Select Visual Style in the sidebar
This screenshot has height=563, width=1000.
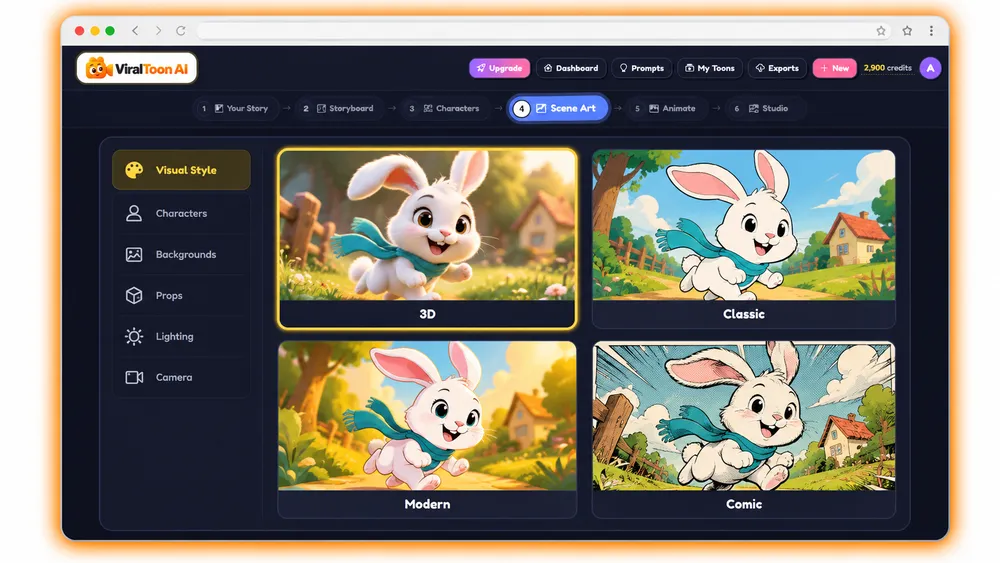click(x=181, y=170)
